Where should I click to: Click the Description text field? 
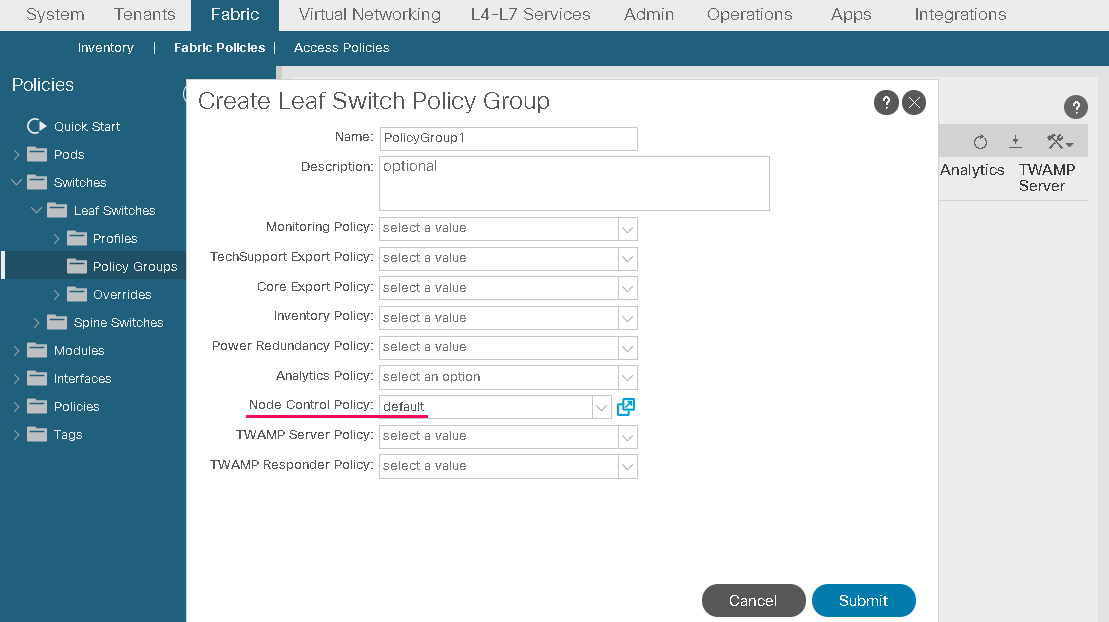click(573, 183)
